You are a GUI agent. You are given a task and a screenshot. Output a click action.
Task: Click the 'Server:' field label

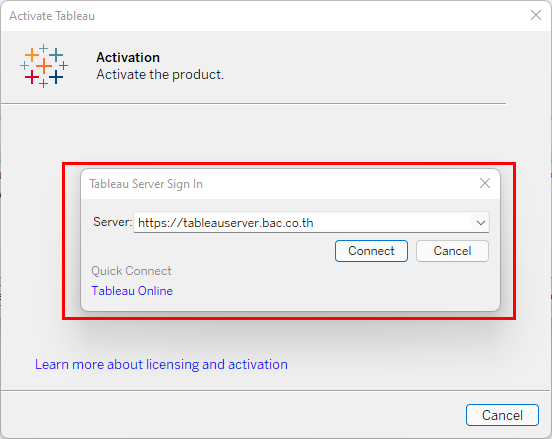pyautogui.click(x=113, y=222)
